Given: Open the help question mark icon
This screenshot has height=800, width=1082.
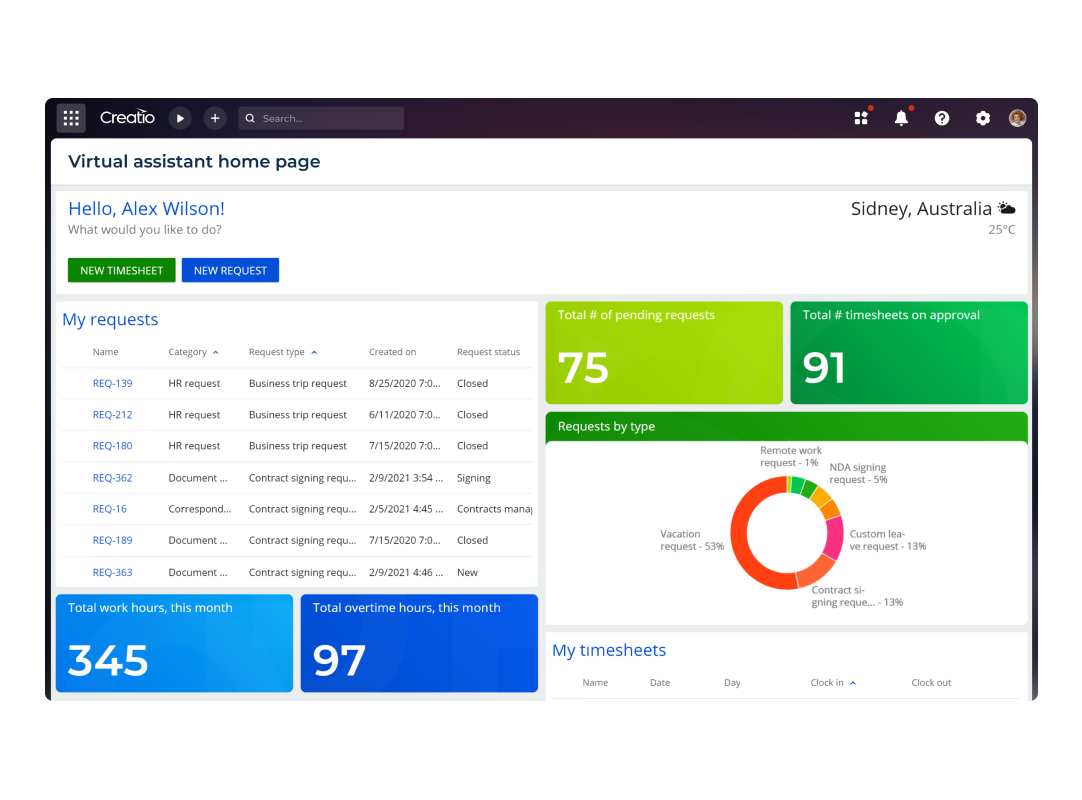Looking at the screenshot, I should (x=942, y=118).
